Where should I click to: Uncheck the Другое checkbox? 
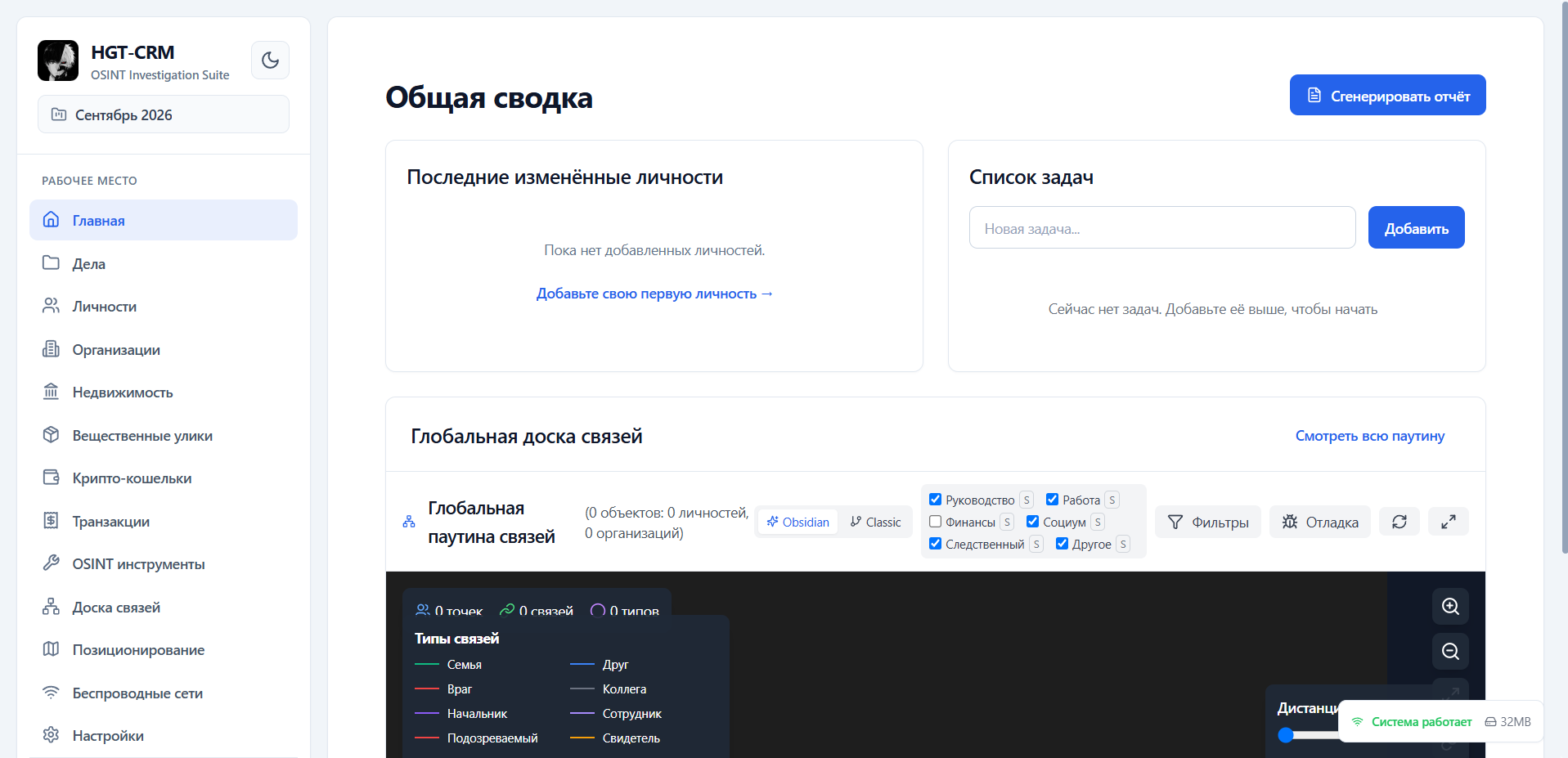[x=1062, y=543]
